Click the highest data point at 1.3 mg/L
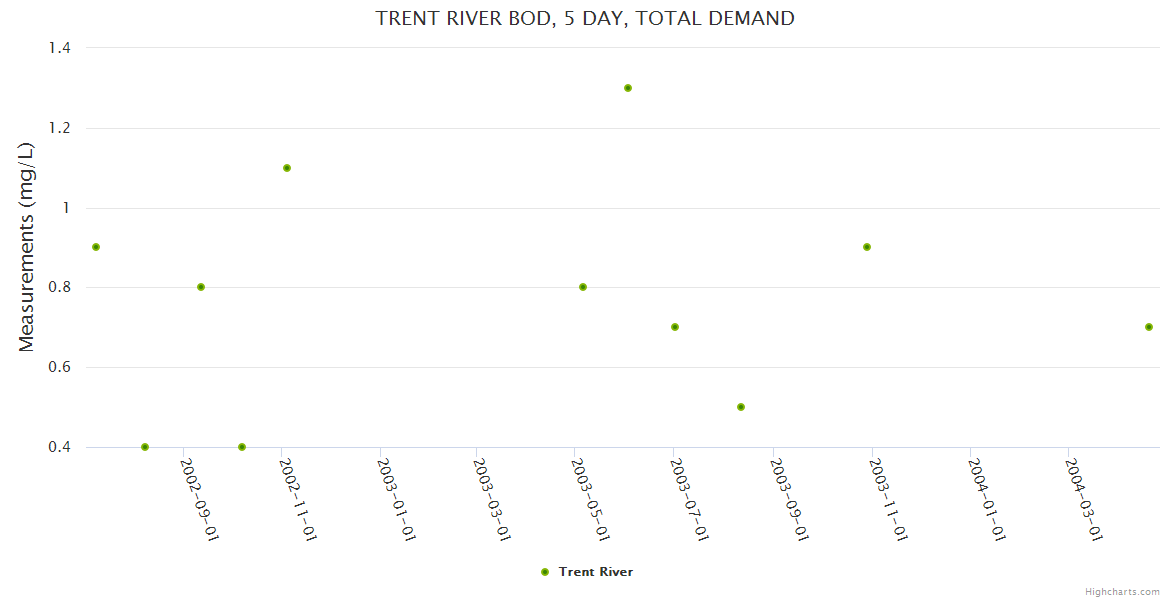The width and height of the screenshot is (1170, 600). pos(628,88)
